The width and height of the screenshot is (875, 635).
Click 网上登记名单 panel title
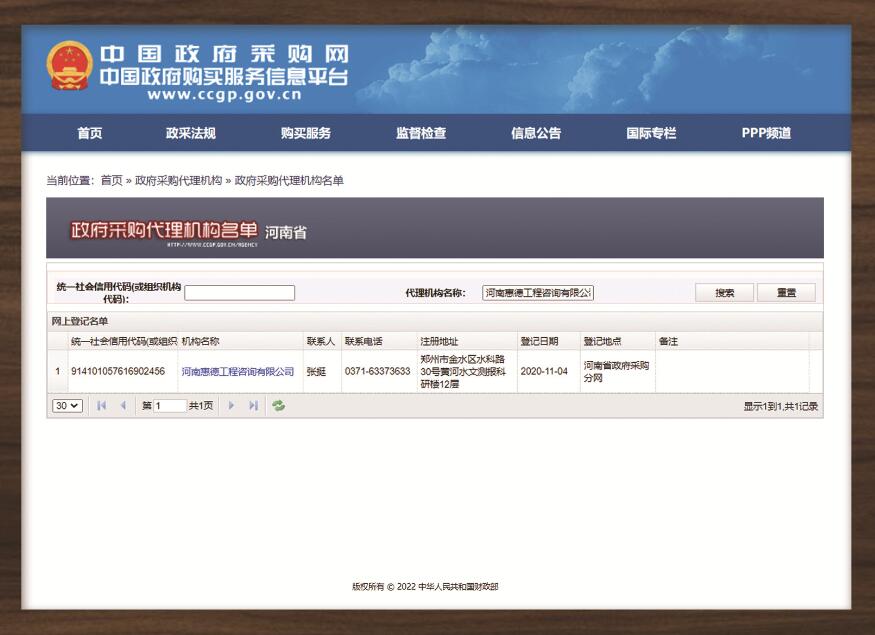80,321
